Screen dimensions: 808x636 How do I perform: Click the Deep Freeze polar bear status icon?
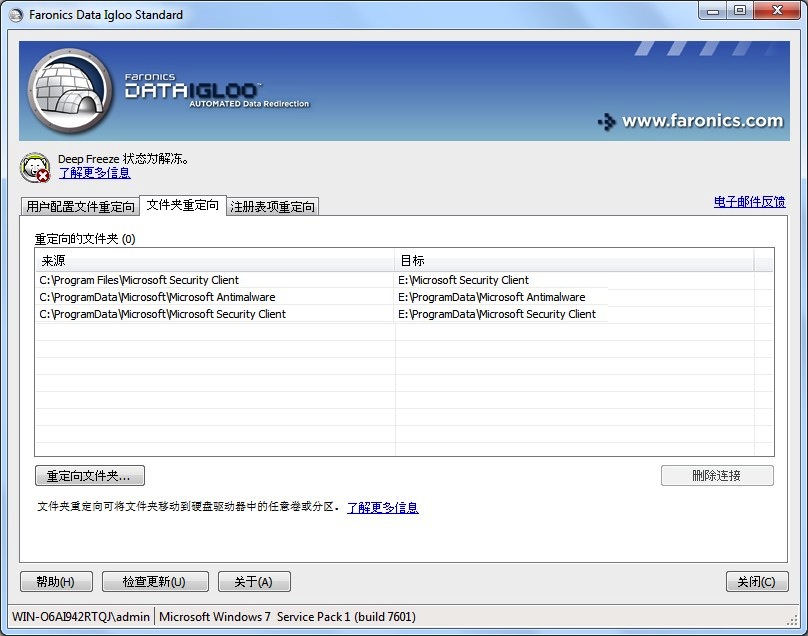pos(36,167)
